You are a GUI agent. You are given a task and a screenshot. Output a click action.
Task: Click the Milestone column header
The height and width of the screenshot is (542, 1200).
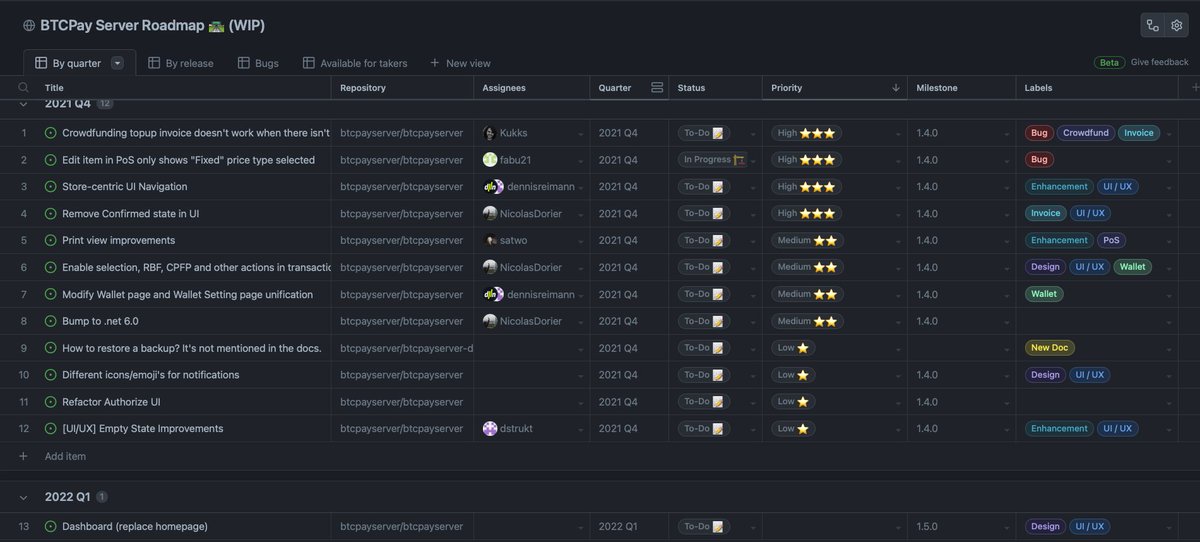pyautogui.click(x=937, y=88)
